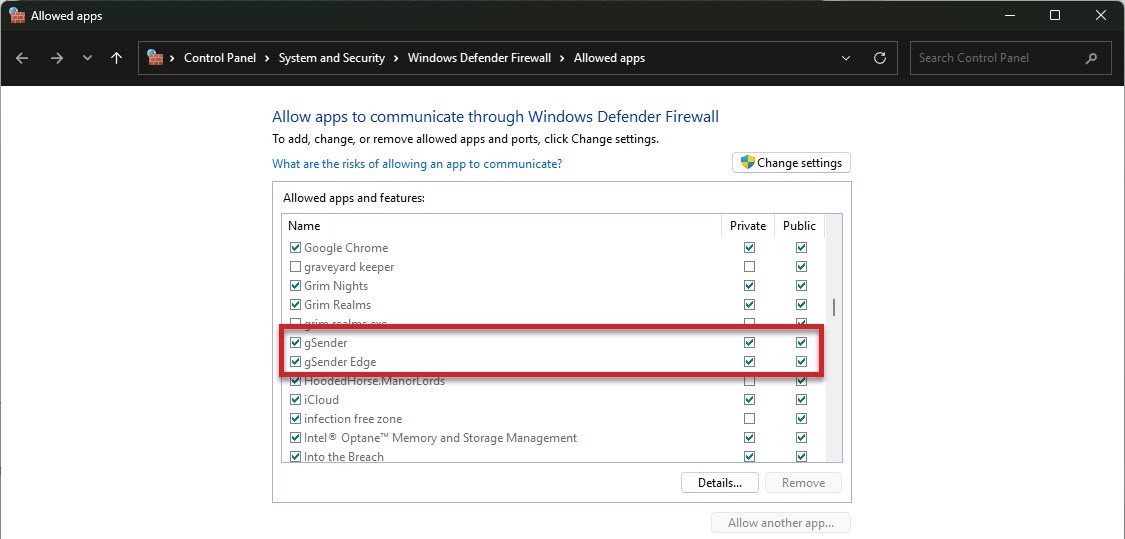1125x539 pixels.
Task: Toggle Private checkbox for graveyard keeper
Action: 749,267
